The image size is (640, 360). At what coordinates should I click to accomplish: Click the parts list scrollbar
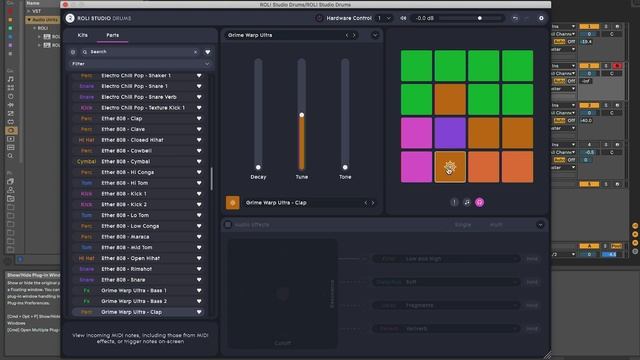(x=211, y=179)
